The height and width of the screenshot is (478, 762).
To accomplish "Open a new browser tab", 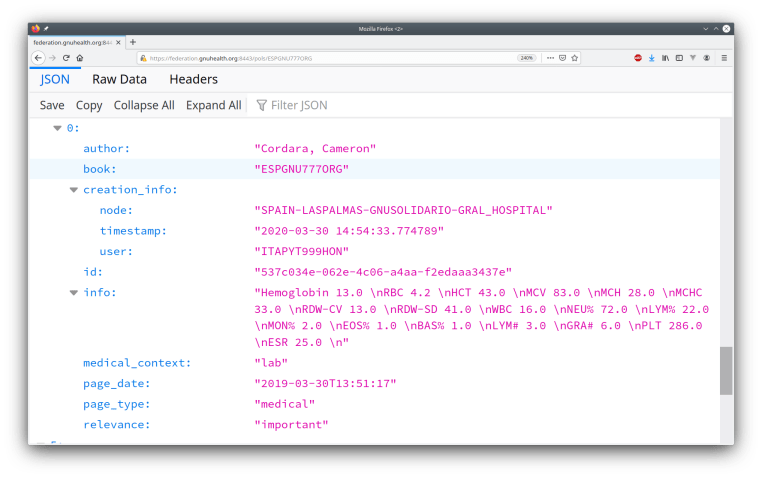I will point(133,42).
